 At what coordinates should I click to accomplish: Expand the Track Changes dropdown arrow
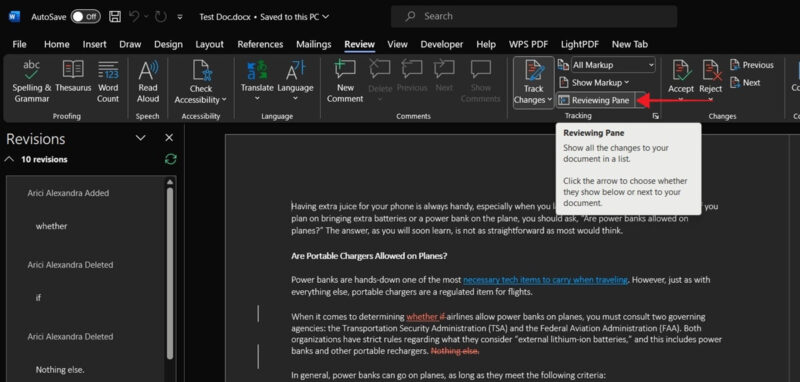pos(549,100)
